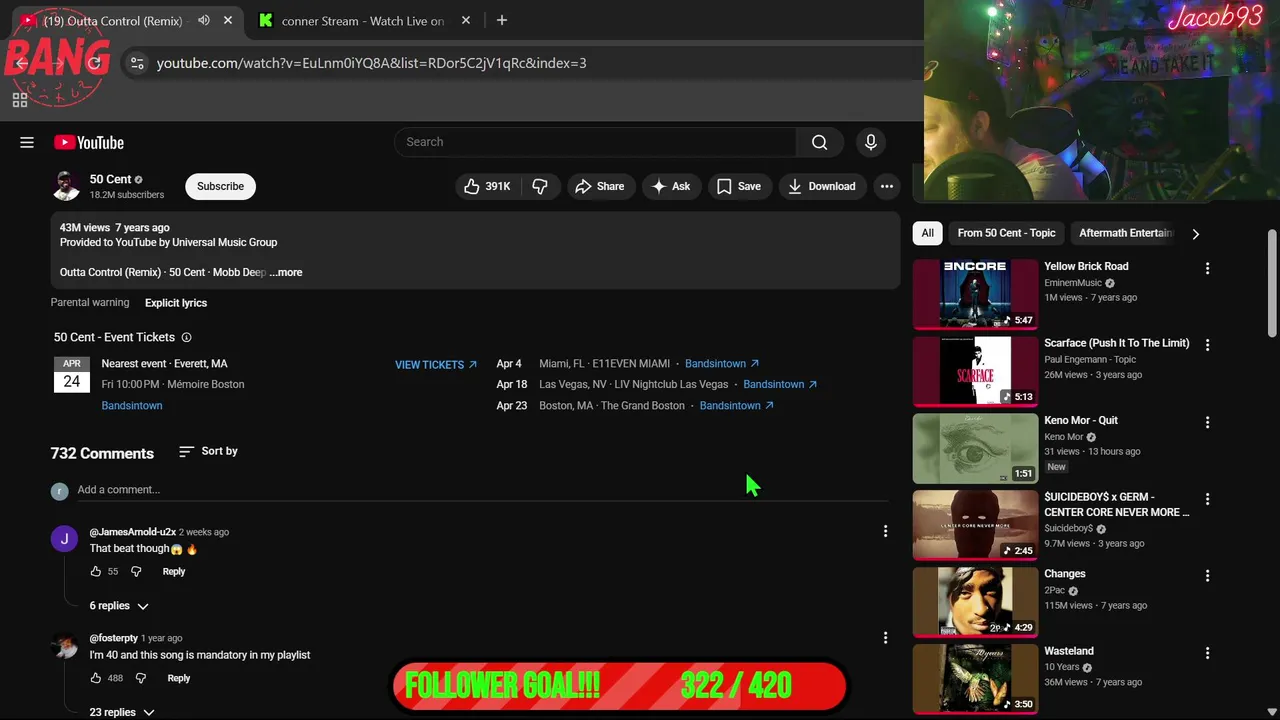Screen dimensions: 1280x720
Task: Share the Outta Control video
Action: click(x=600, y=186)
